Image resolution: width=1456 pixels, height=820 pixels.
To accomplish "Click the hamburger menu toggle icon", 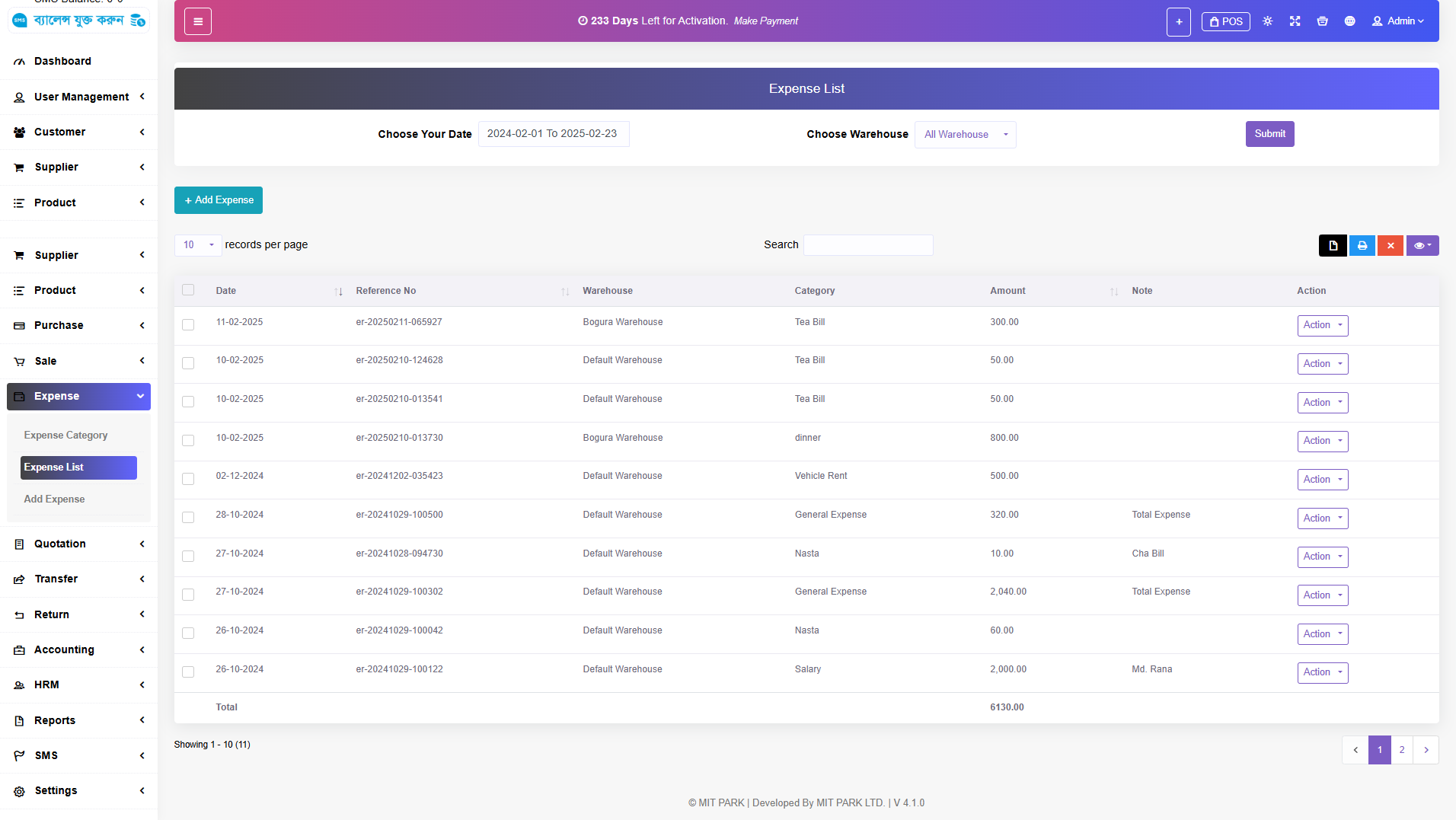I will [198, 21].
